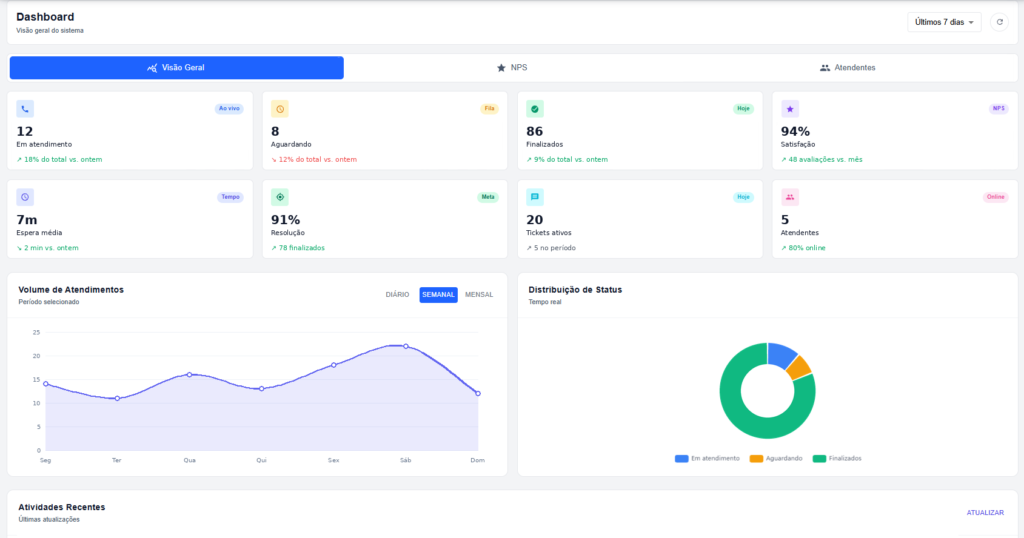The width and height of the screenshot is (1024, 538).
Task: Click the purple star icon on Satisfação card
Action: 790,109
